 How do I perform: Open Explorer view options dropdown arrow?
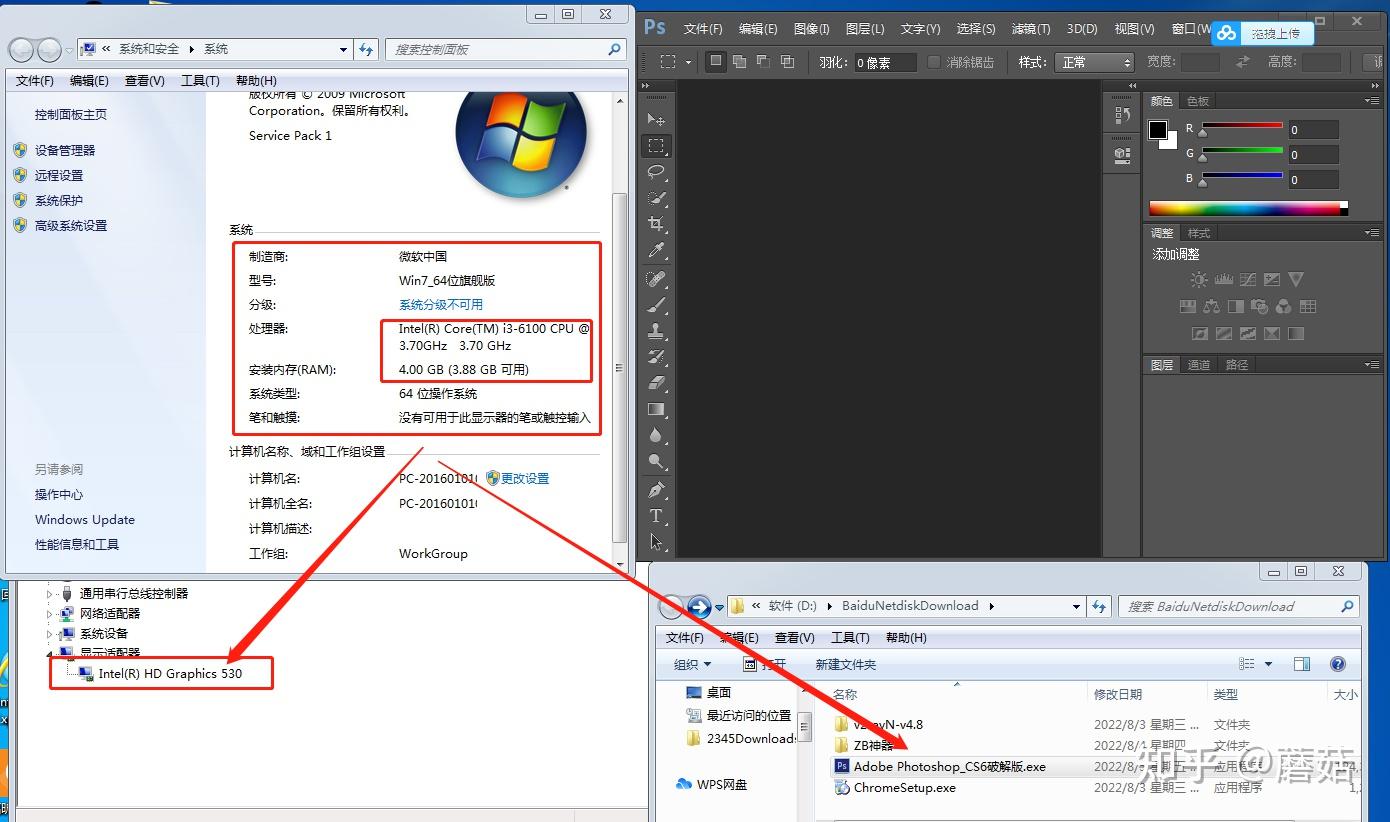pos(1268,664)
